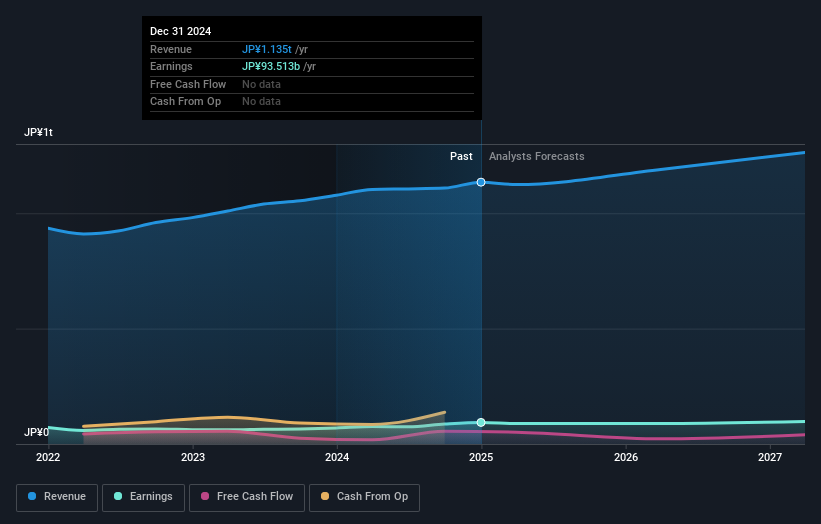The height and width of the screenshot is (524, 821).
Task: Toggle the Free Cash Flow legend button
Action: 247,497
